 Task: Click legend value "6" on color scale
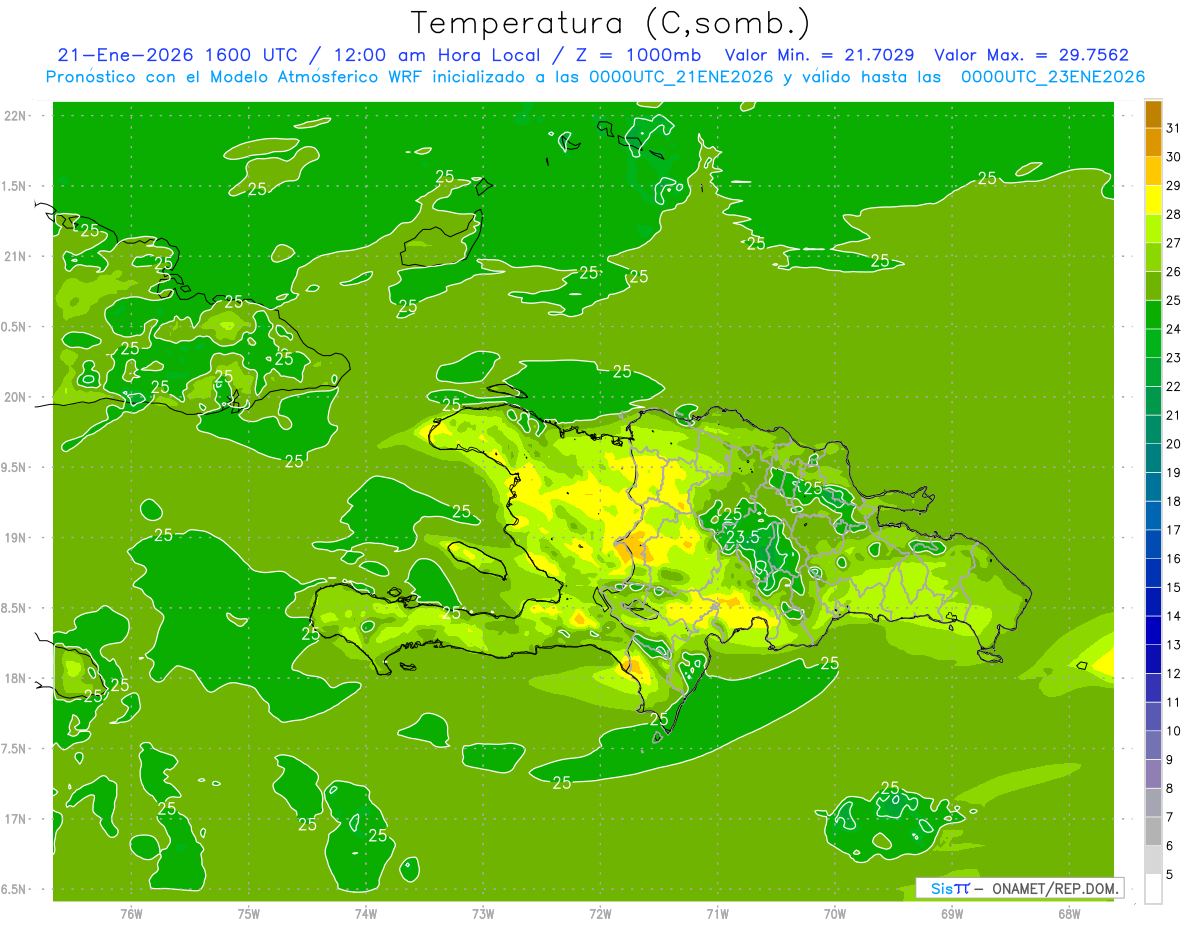1170,846
